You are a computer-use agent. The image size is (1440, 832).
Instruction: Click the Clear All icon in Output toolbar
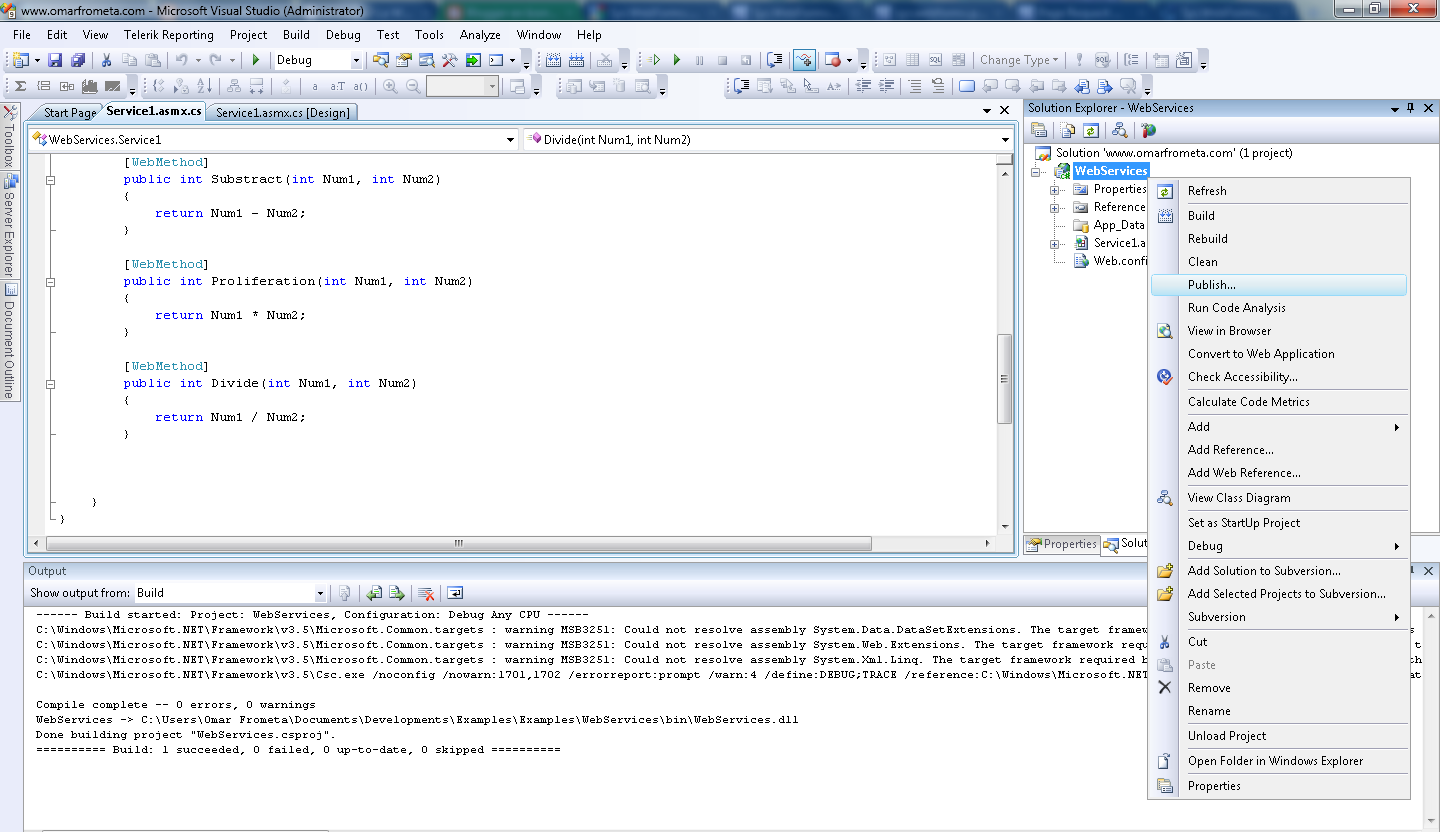click(x=426, y=593)
